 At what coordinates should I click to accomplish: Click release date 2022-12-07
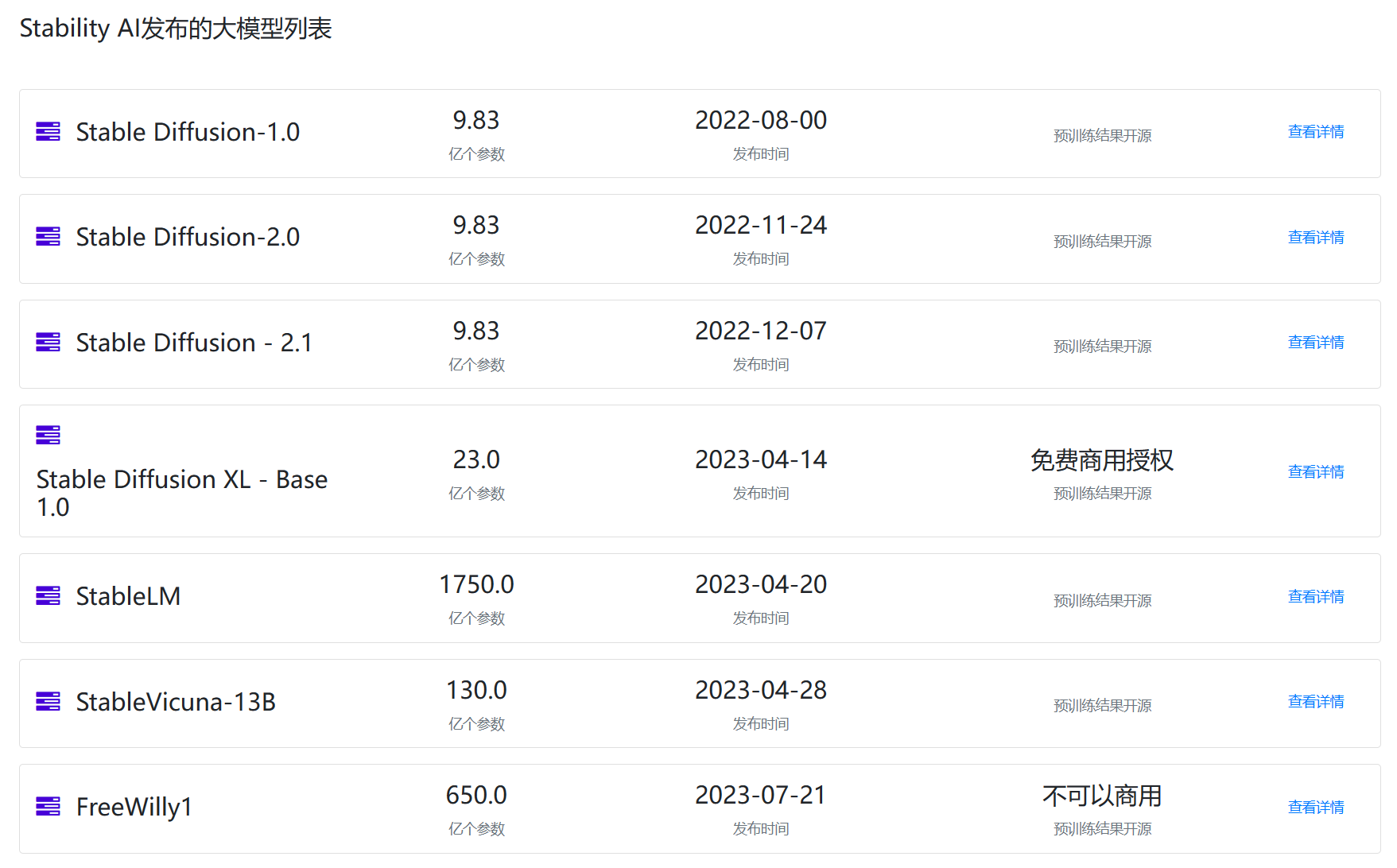761,331
